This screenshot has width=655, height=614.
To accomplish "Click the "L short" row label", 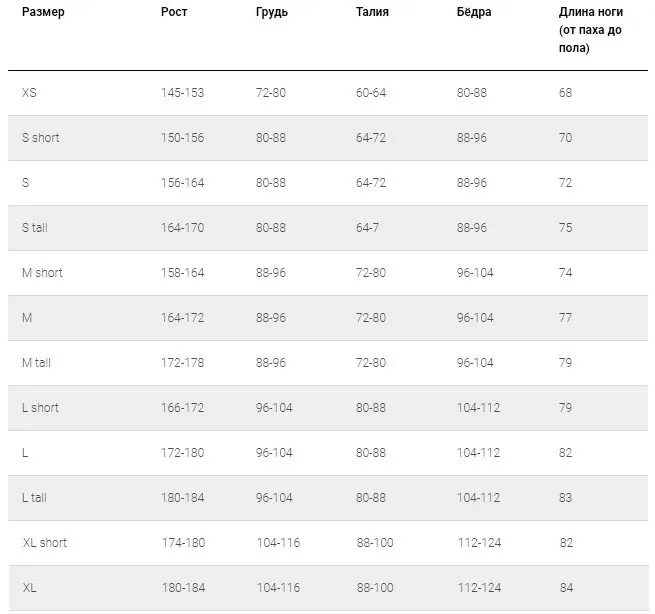I will (40, 408).
